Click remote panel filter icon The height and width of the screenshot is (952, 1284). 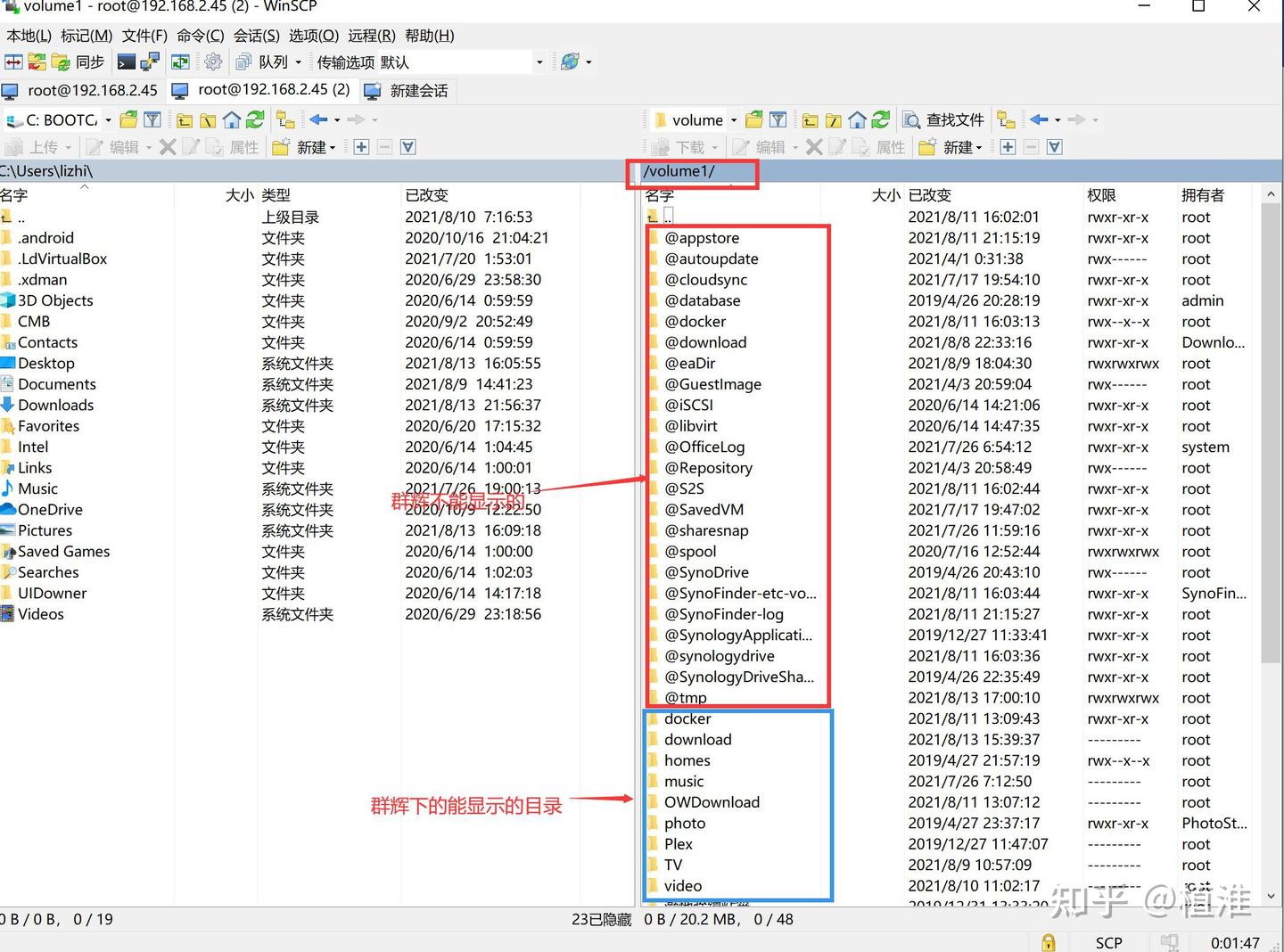pos(778,119)
